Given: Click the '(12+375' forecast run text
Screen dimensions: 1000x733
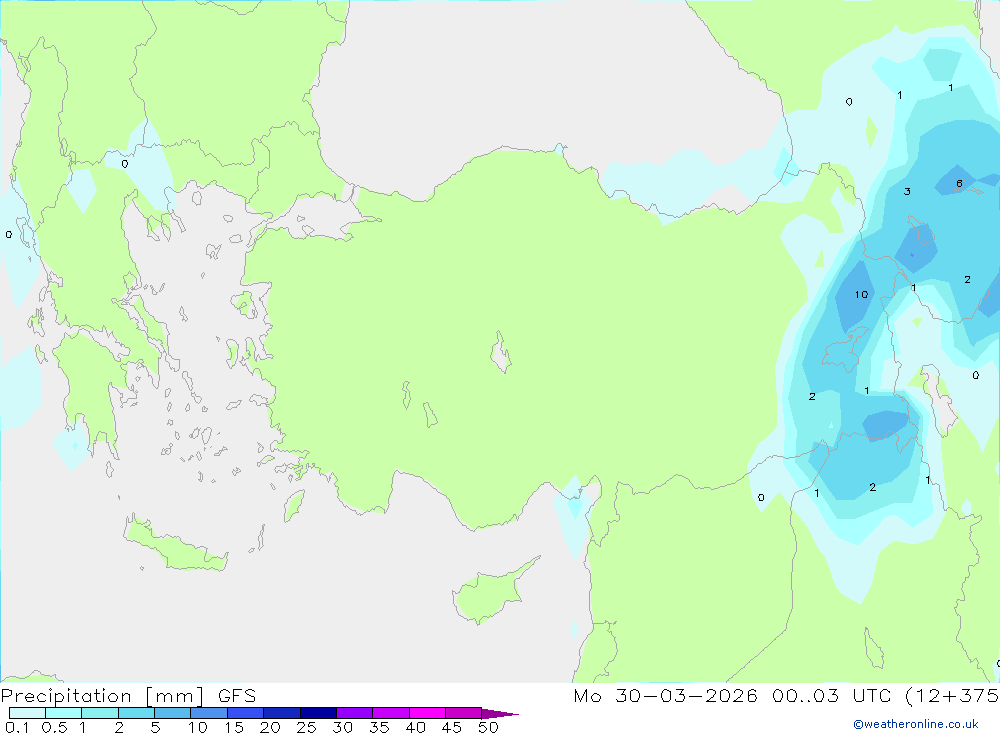Looking at the screenshot, I should click(952, 696).
